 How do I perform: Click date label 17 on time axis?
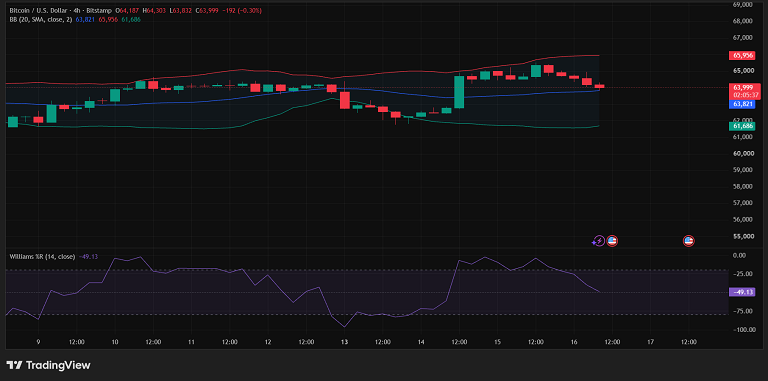pos(650,342)
